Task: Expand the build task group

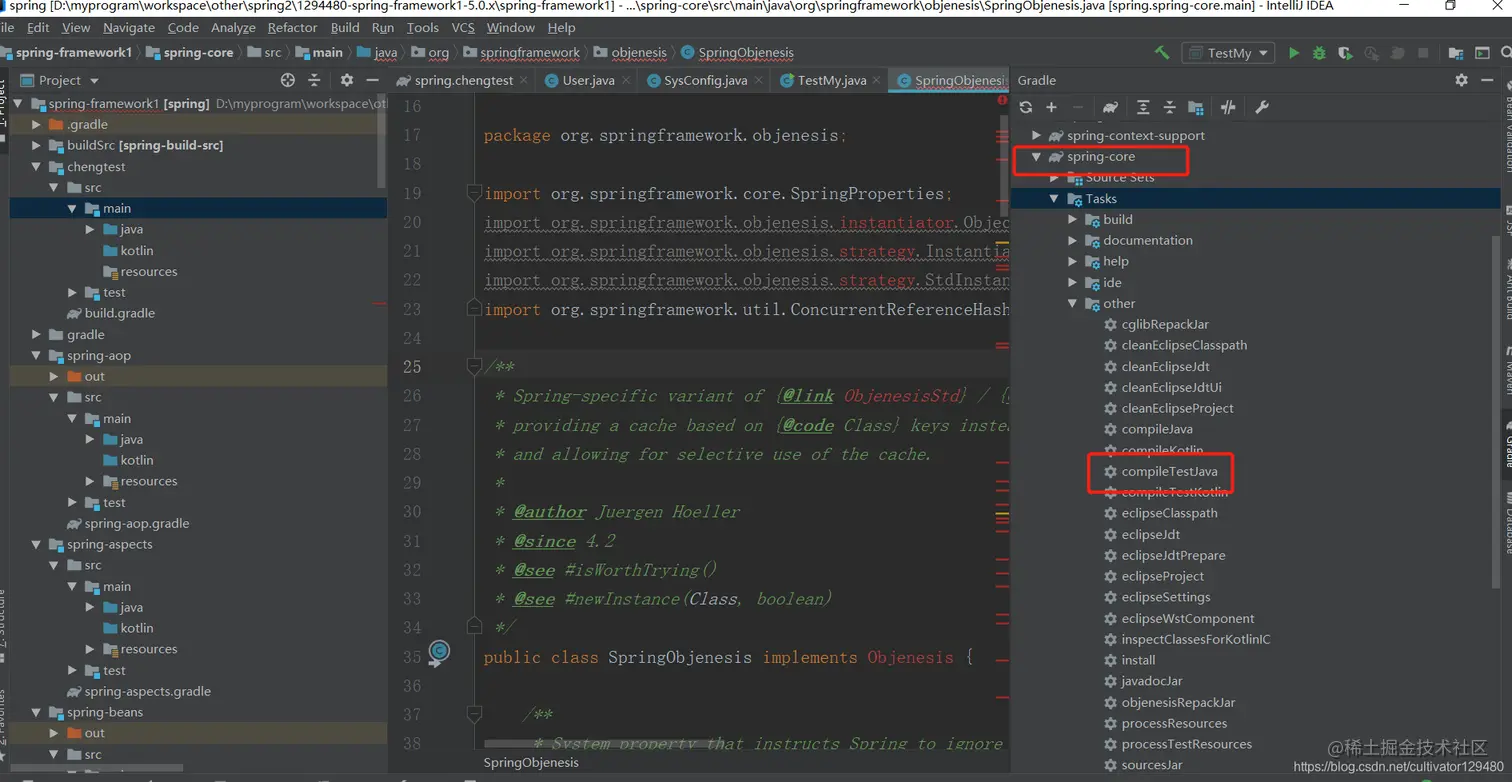Action: (1072, 219)
